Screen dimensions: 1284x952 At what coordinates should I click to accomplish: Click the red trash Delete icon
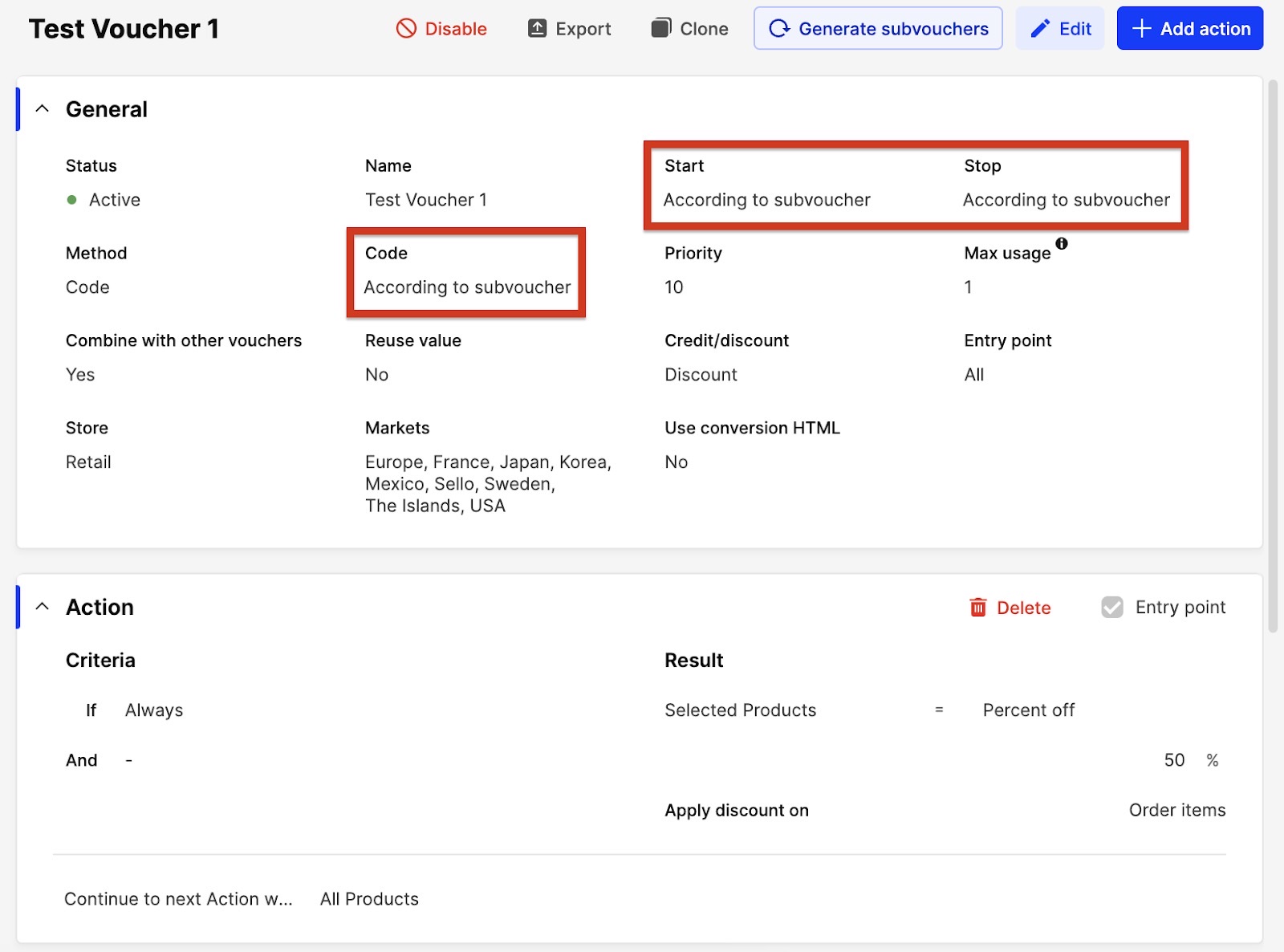977,608
